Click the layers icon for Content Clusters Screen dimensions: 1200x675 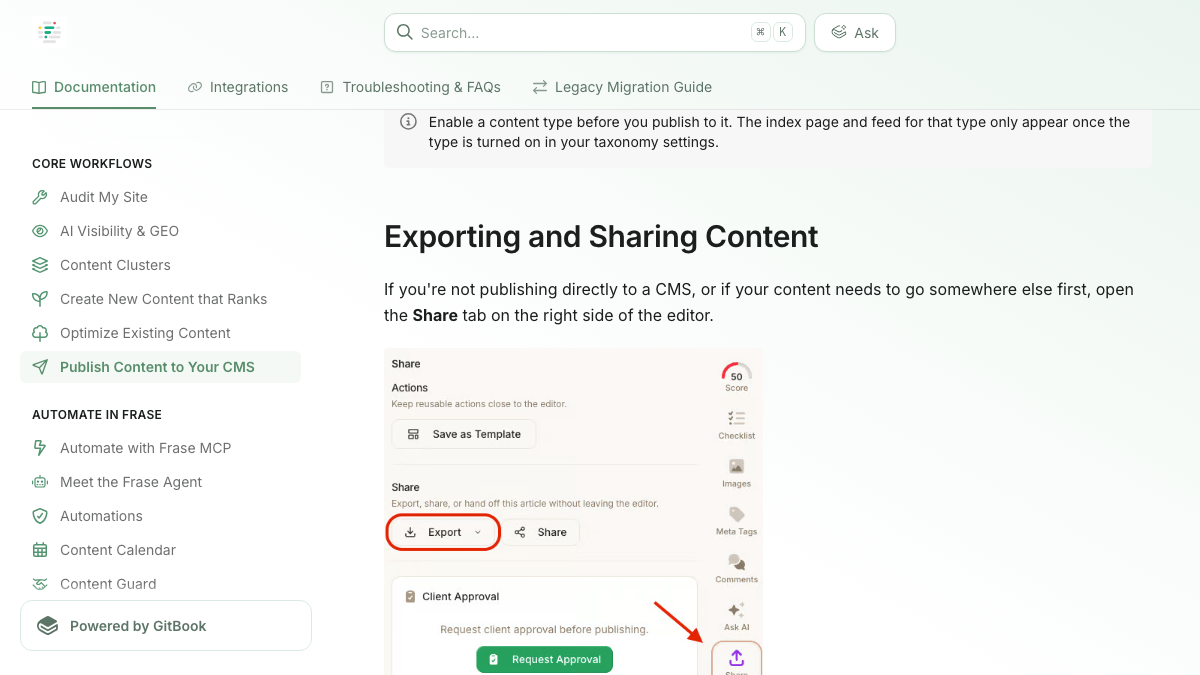(40, 265)
